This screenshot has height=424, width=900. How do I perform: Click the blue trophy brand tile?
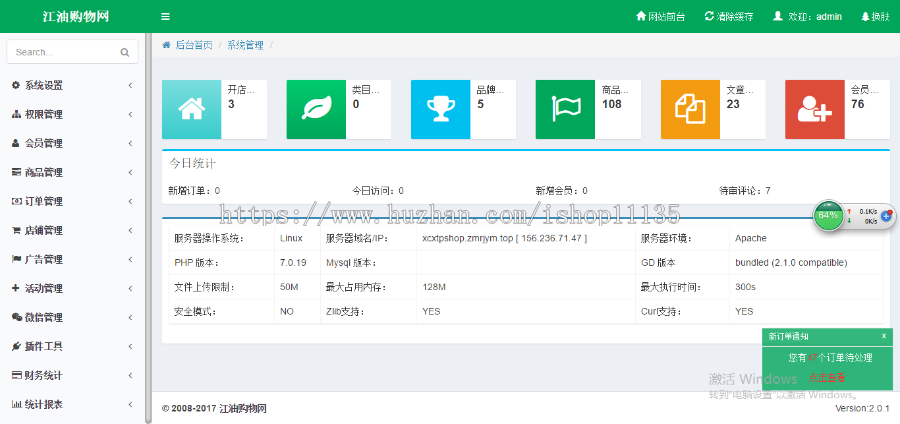439,109
